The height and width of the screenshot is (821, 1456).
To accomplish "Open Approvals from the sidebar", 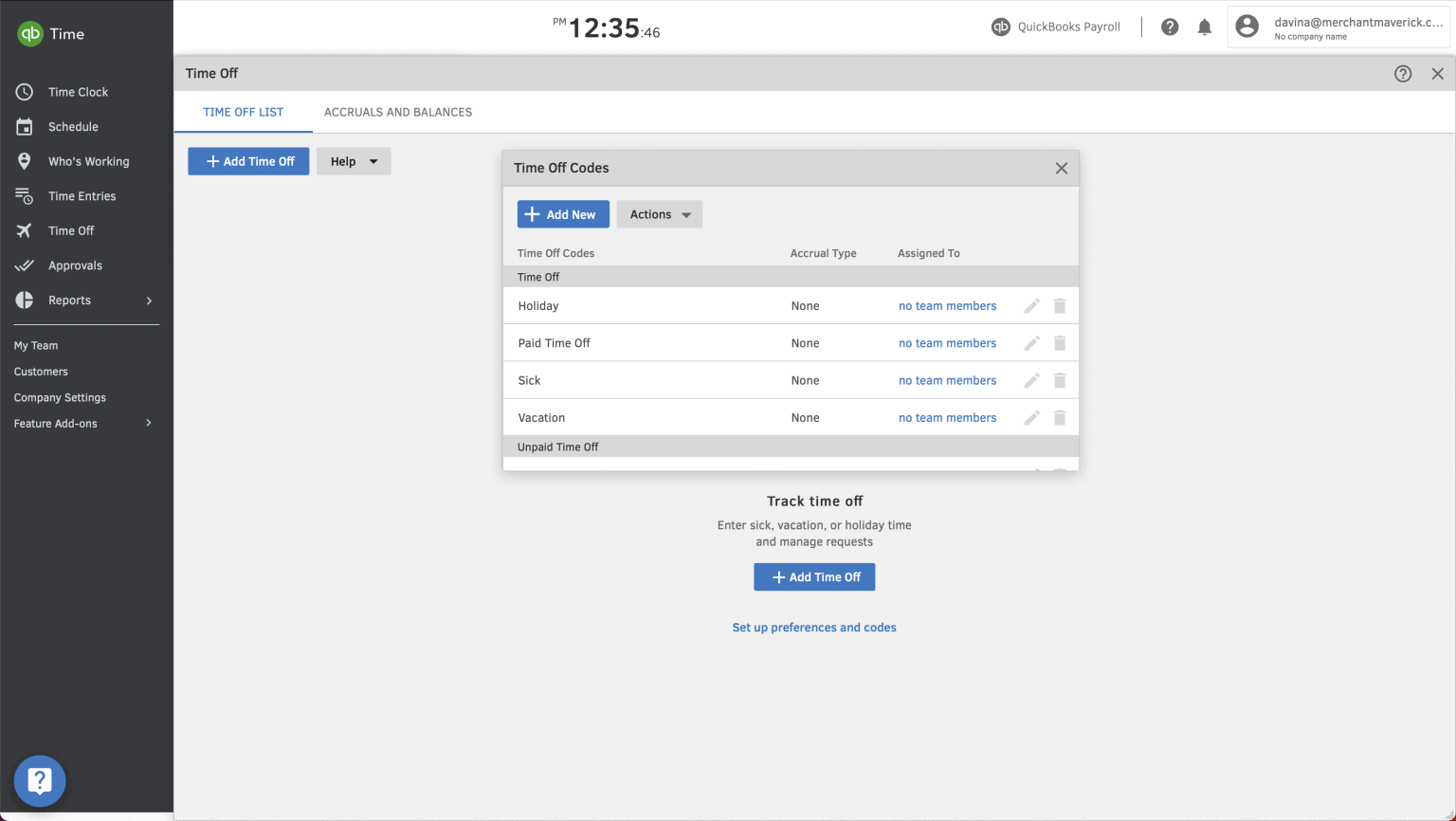I will [x=76, y=265].
